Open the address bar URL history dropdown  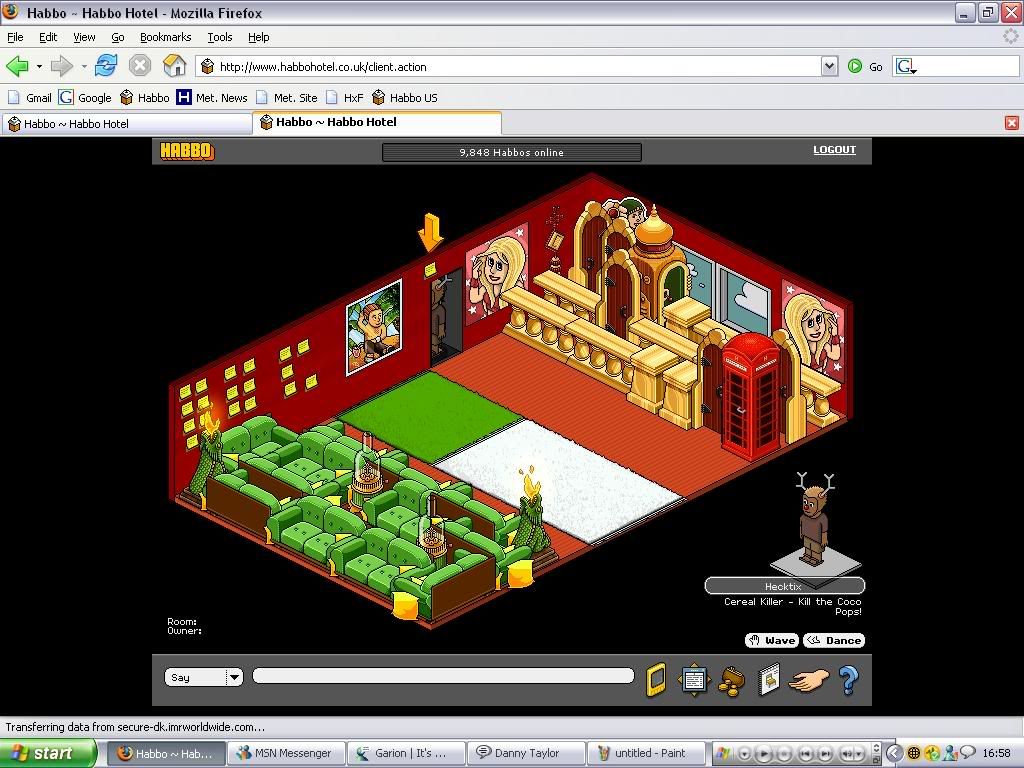[828, 67]
